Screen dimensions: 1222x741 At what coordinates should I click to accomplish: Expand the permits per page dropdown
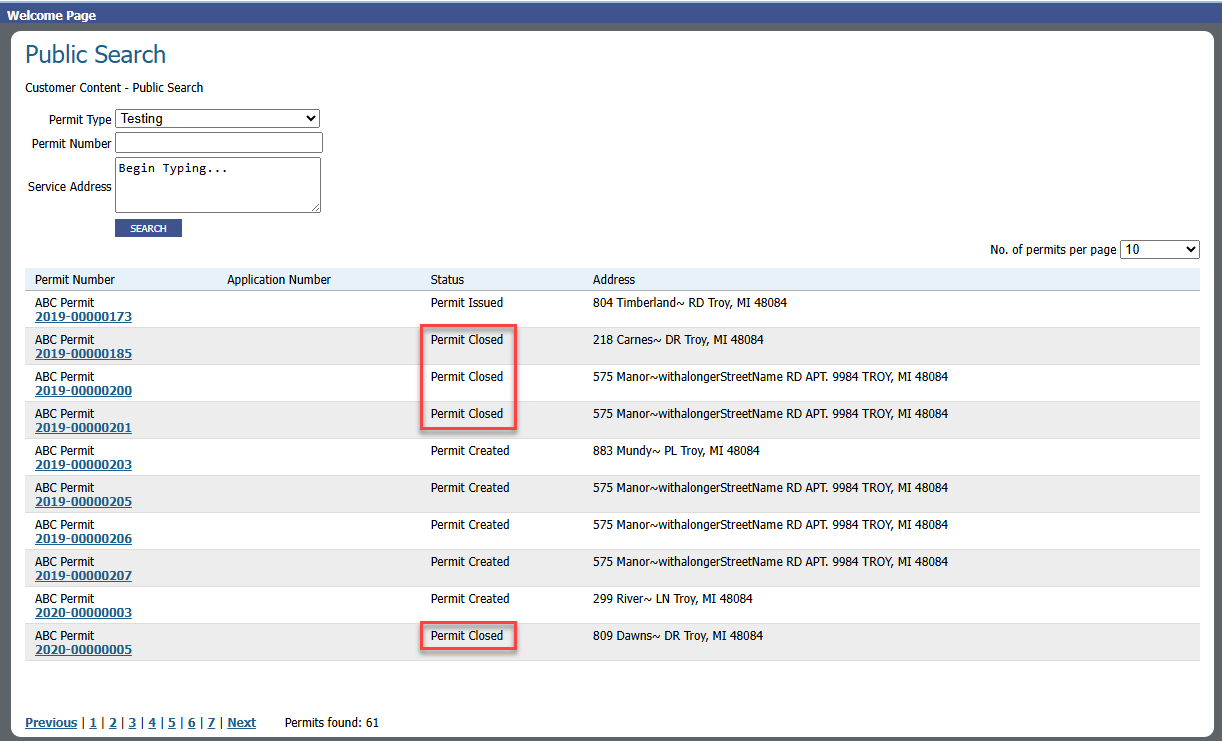[x=1159, y=249]
